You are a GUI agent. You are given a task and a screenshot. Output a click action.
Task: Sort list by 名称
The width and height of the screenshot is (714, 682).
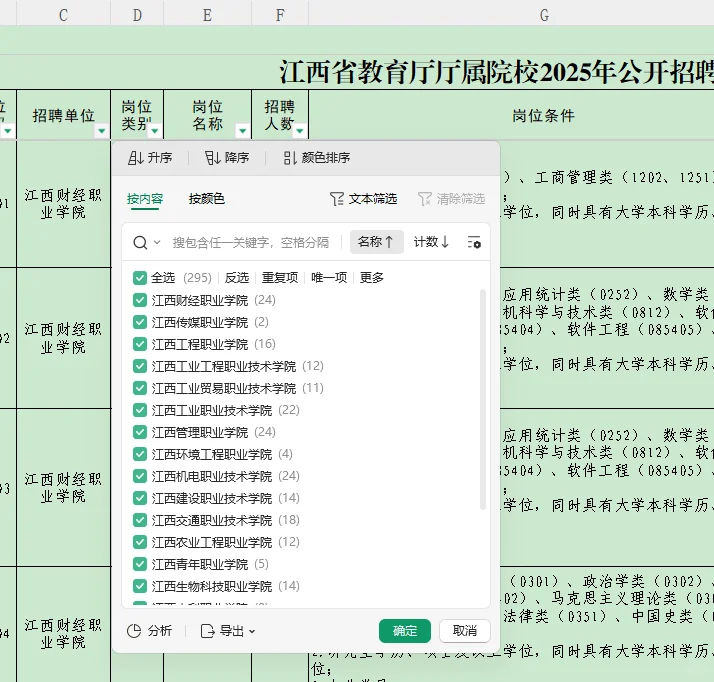pyautogui.click(x=377, y=242)
